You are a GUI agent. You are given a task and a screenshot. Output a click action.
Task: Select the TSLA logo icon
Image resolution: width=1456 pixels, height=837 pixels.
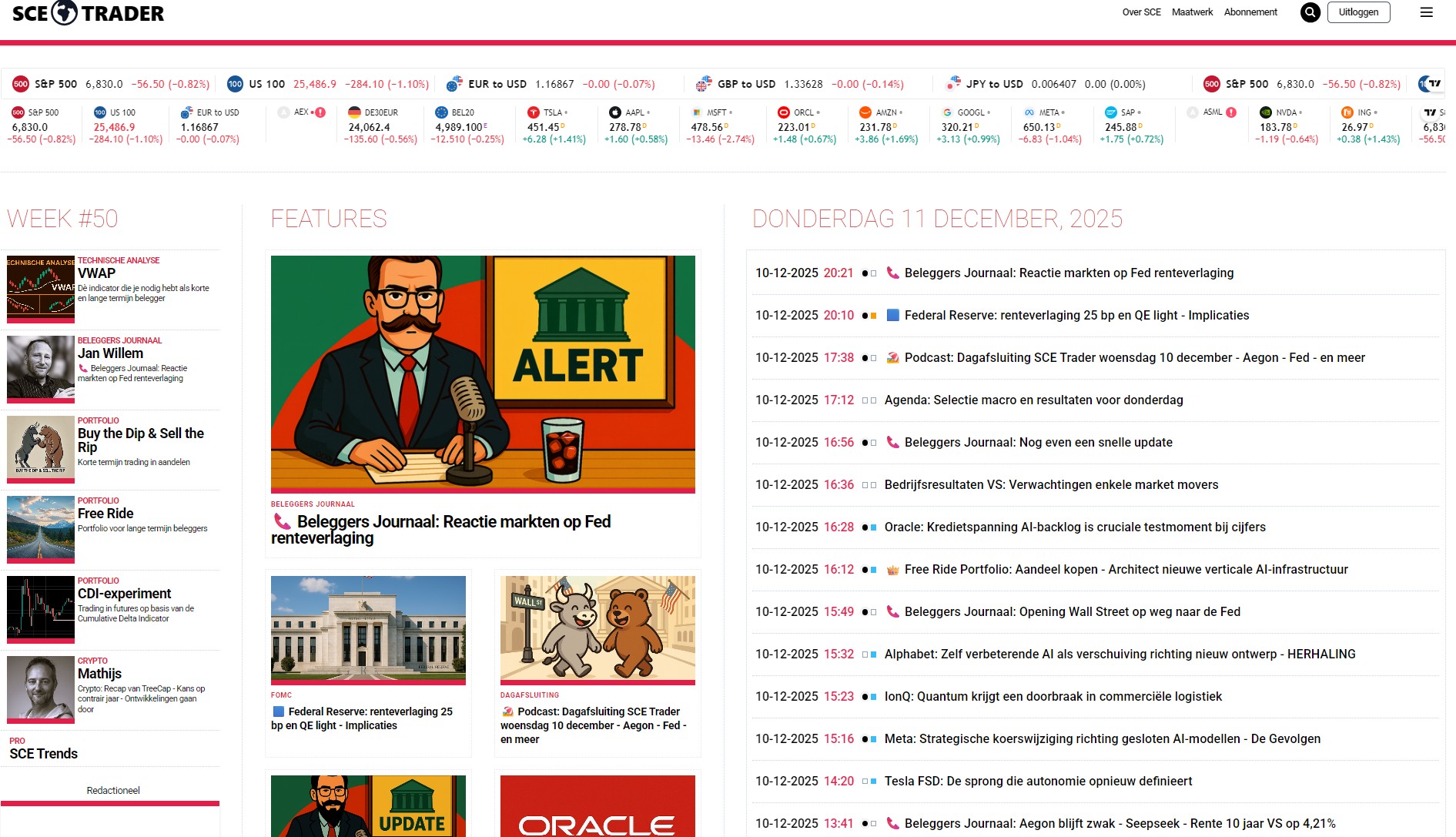tap(534, 112)
